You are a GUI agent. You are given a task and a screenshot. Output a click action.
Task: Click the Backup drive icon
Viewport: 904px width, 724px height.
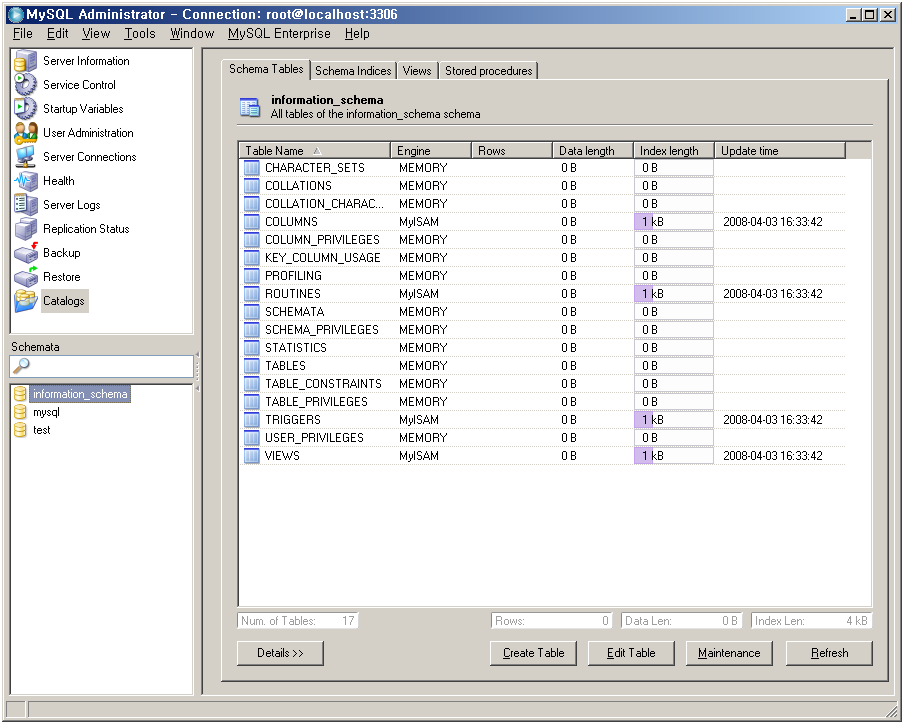click(26, 253)
